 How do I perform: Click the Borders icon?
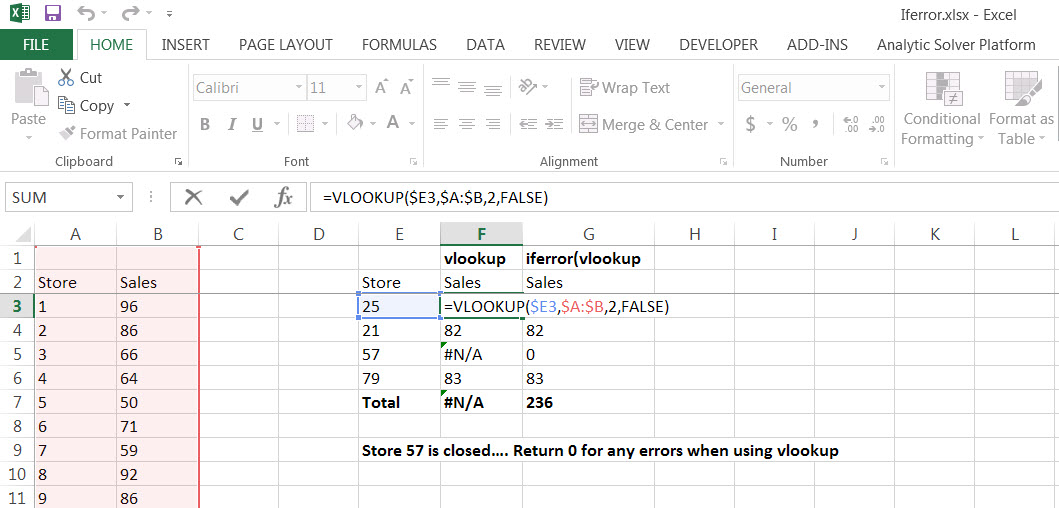[x=306, y=124]
